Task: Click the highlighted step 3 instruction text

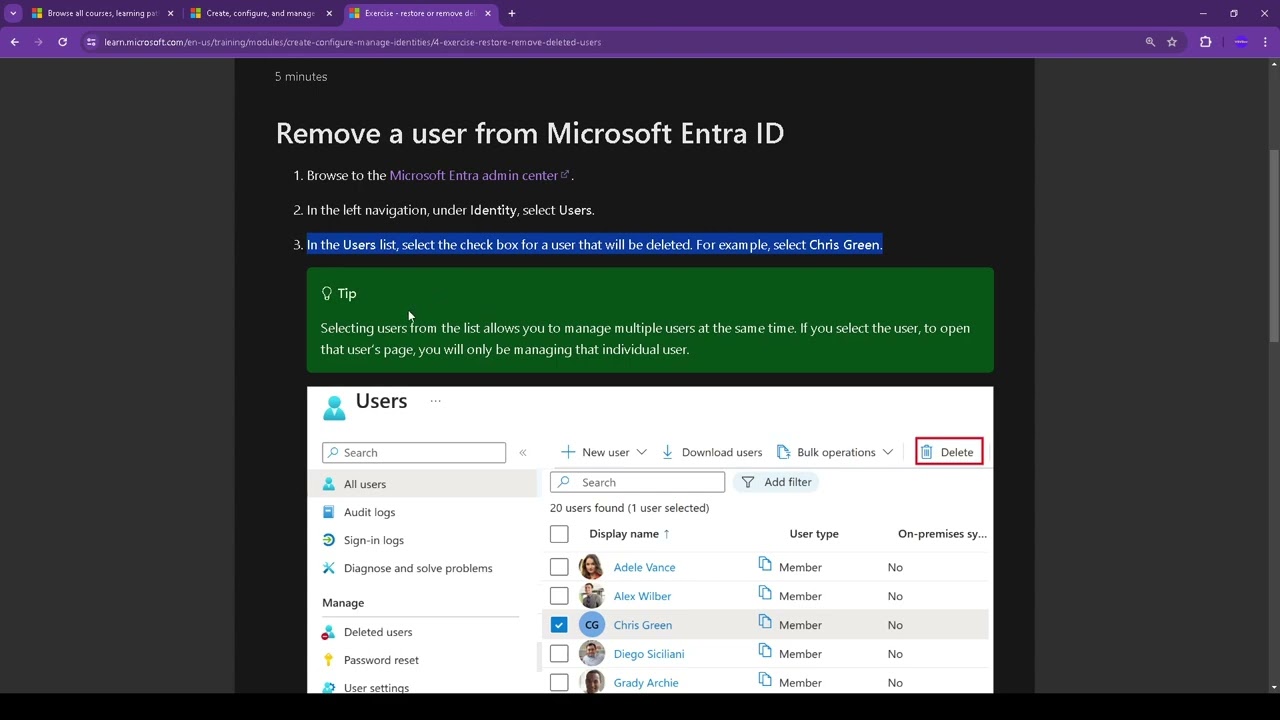Action: (594, 244)
